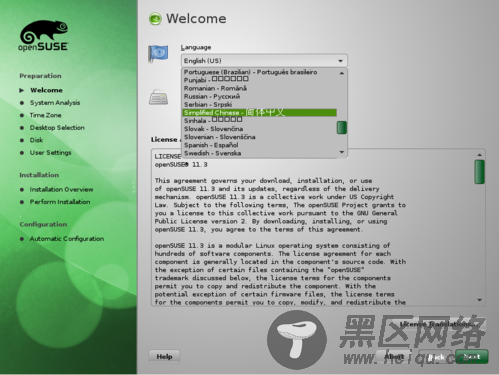Click language list scroll up arrow
The width and height of the screenshot is (499, 375).
(342, 73)
